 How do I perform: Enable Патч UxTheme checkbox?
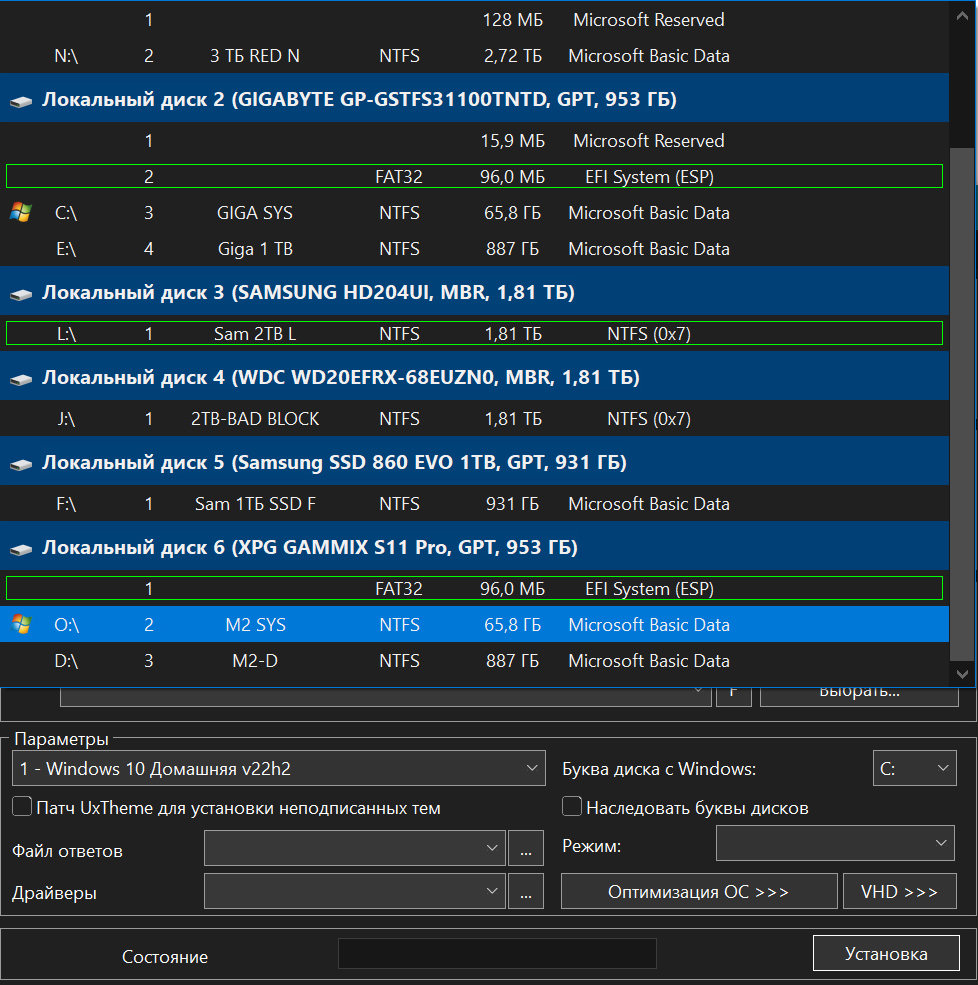click(22, 807)
